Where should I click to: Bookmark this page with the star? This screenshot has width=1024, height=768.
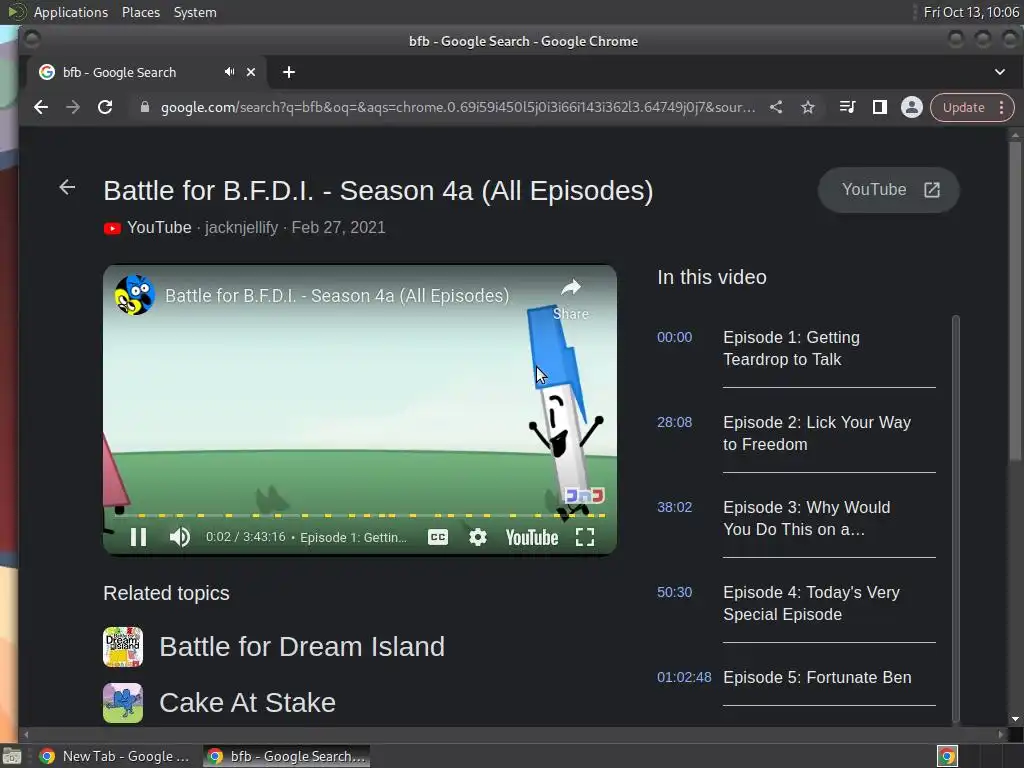tap(808, 107)
